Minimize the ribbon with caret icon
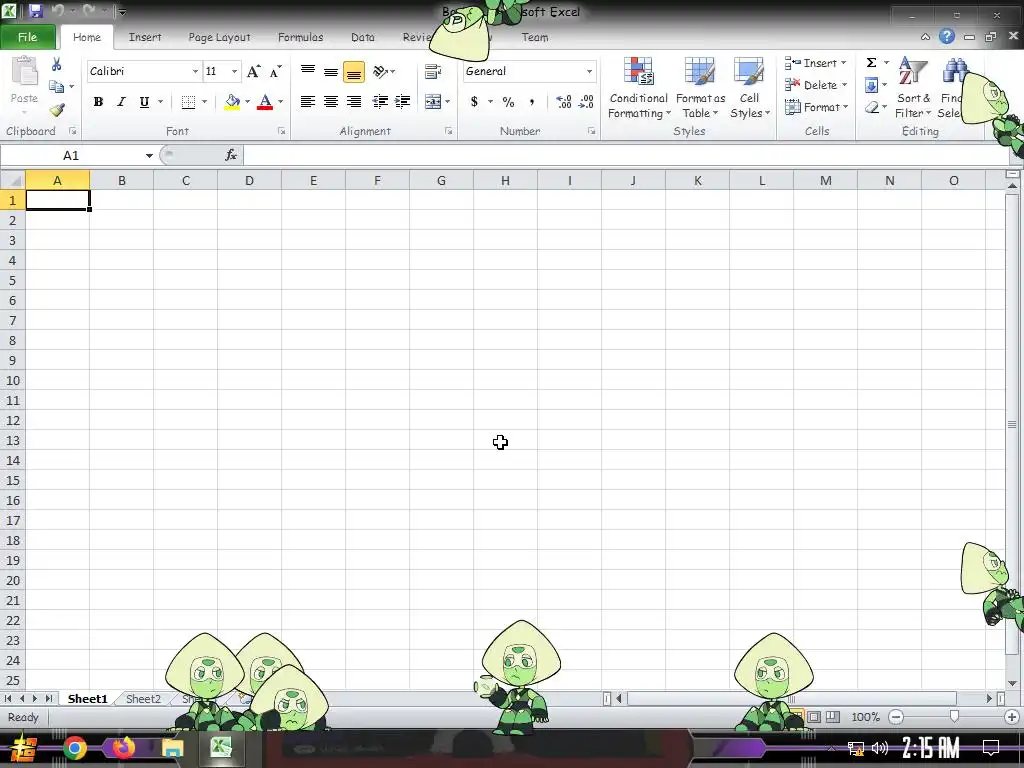Screen dimensions: 1024x768 pos(925,37)
